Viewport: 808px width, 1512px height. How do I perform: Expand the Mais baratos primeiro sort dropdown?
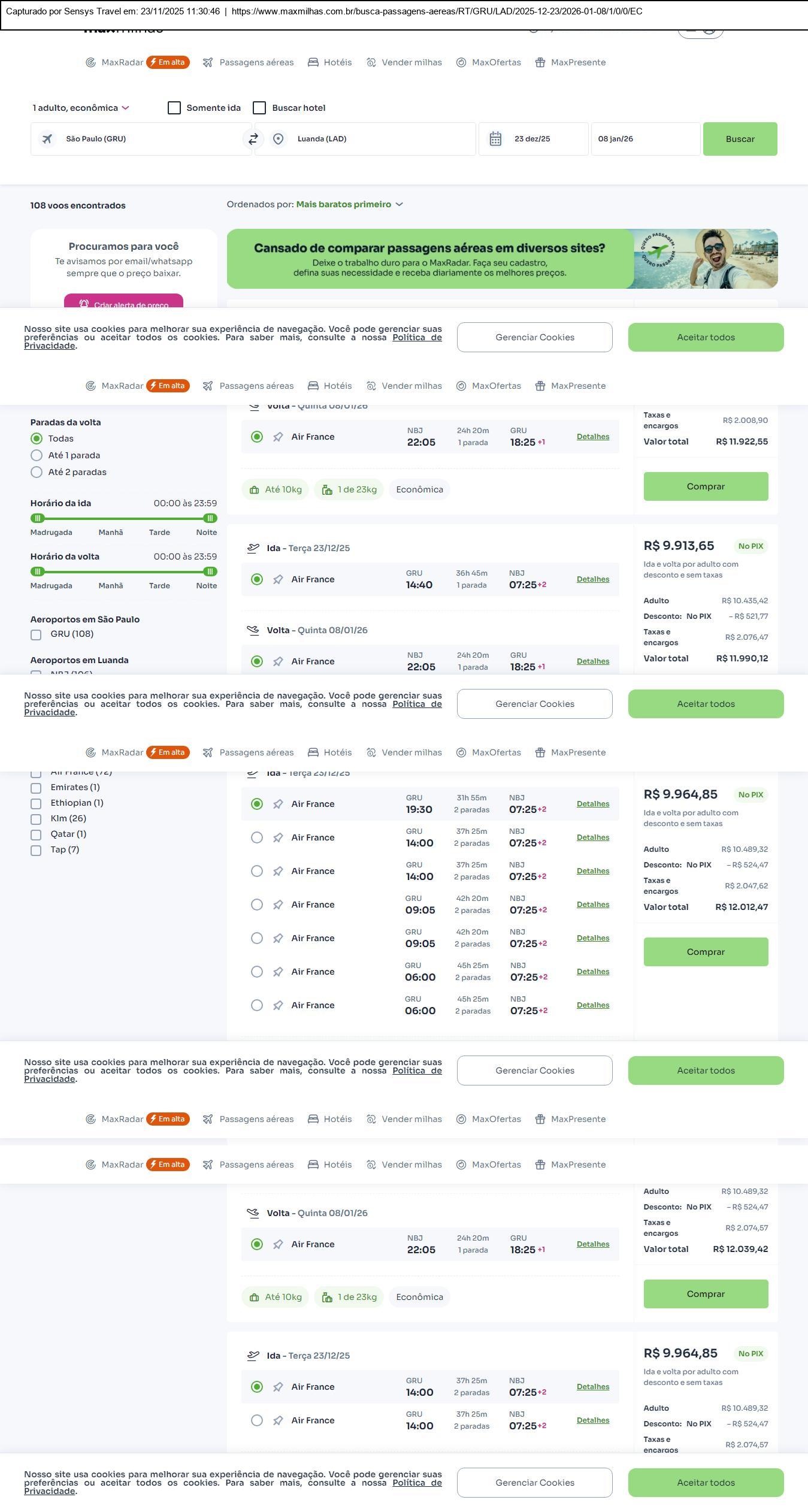coord(349,205)
